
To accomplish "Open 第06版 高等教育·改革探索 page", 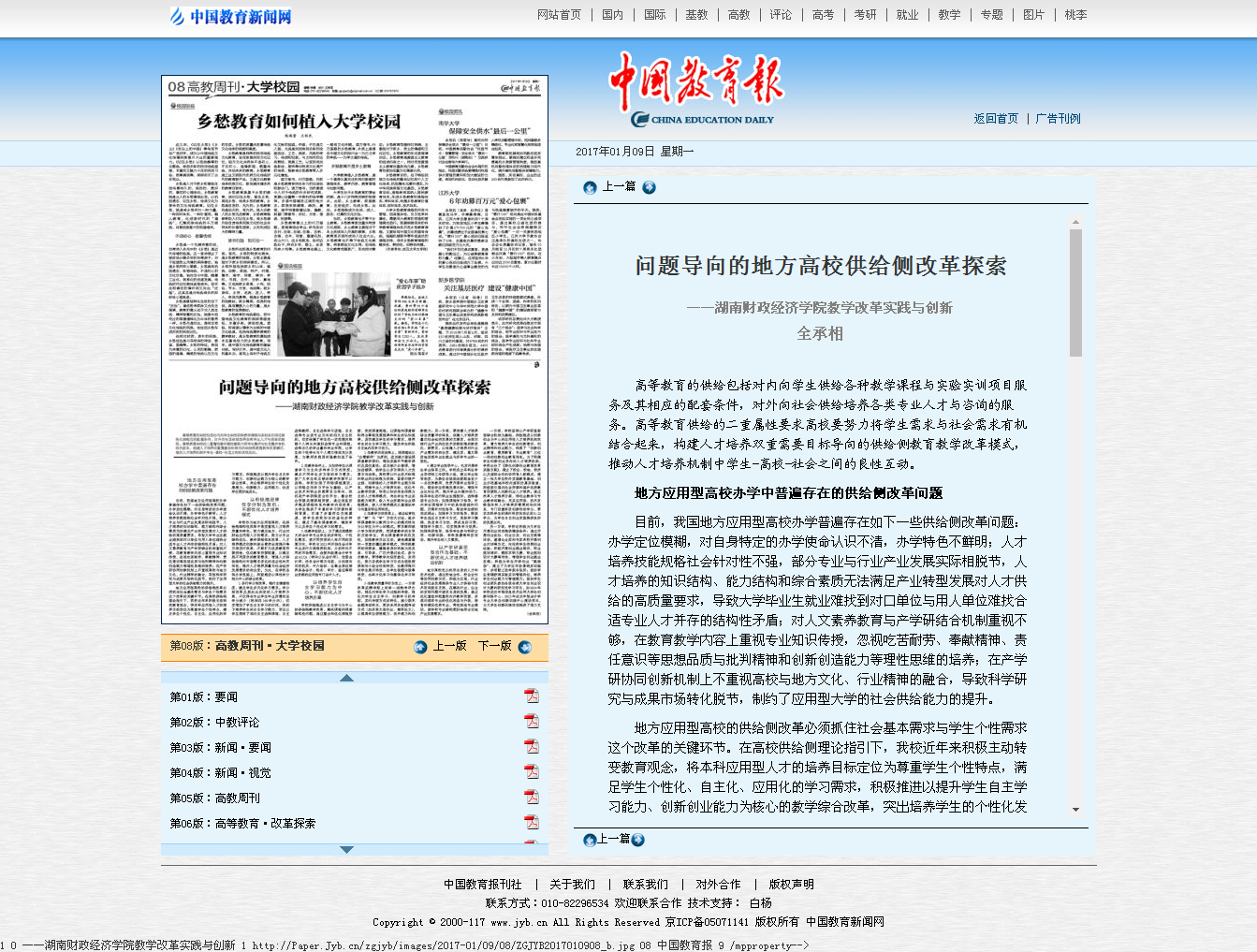I will 242,824.
